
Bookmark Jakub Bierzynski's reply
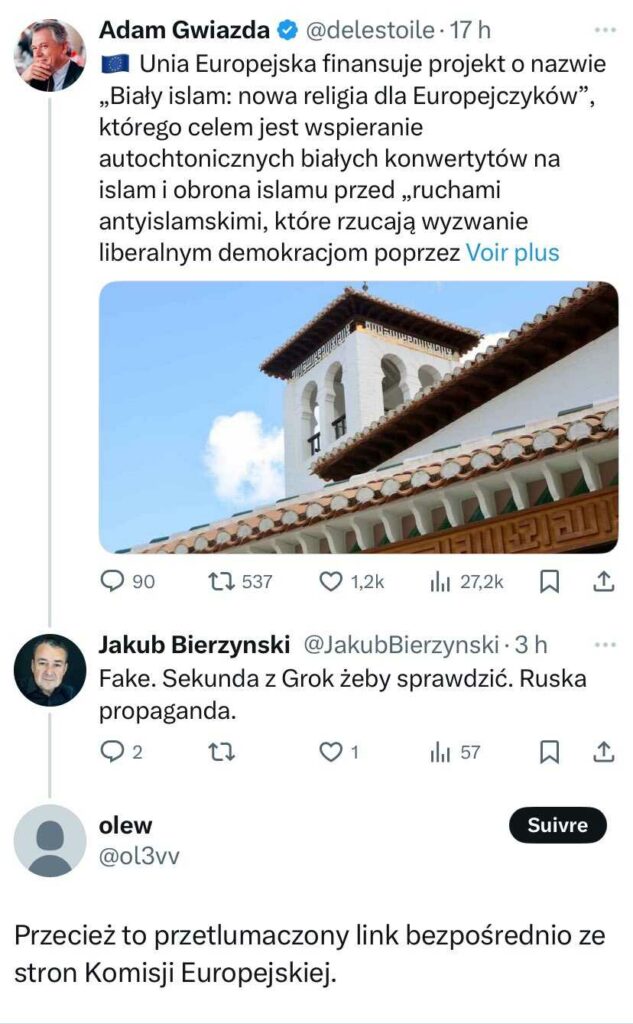[549, 752]
